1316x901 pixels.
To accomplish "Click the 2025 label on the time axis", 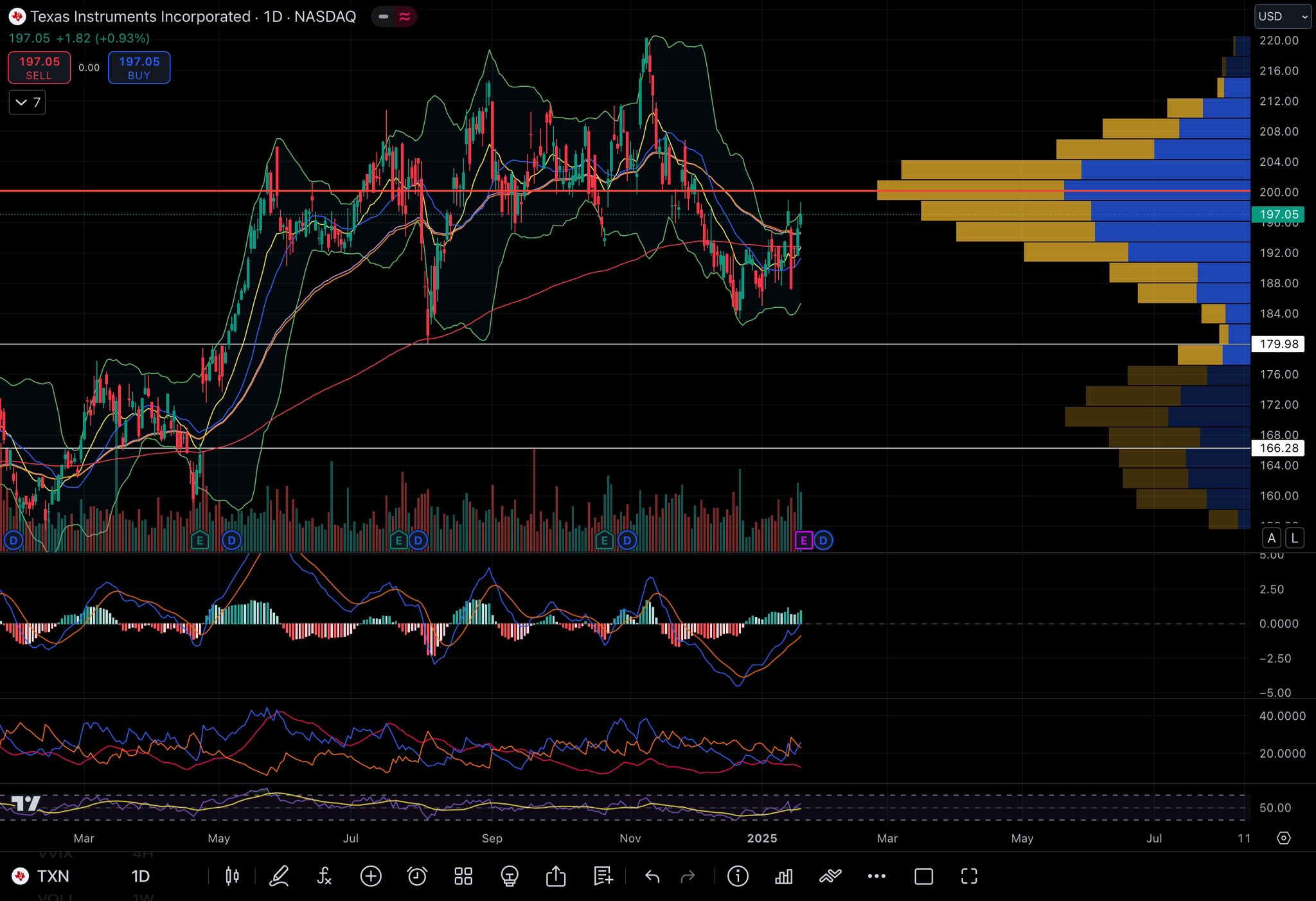I will 762,838.
